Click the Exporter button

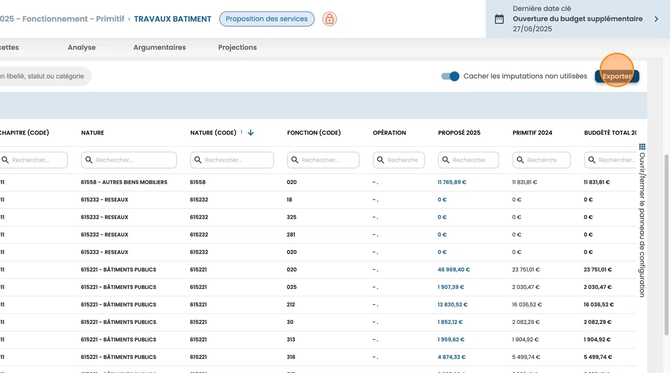pos(617,76)
